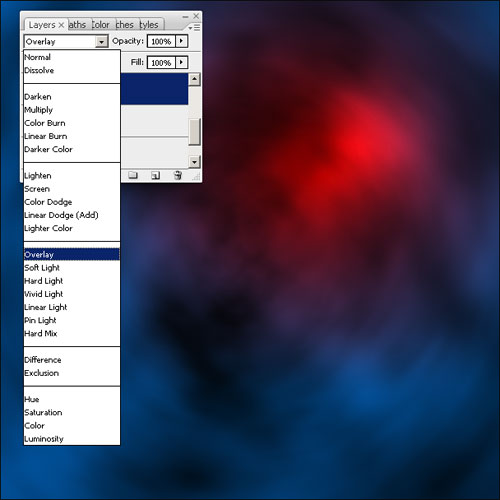500x500 pixels.
Task: Choose Color Burn blend mode
Action: [x=72, y=123]
